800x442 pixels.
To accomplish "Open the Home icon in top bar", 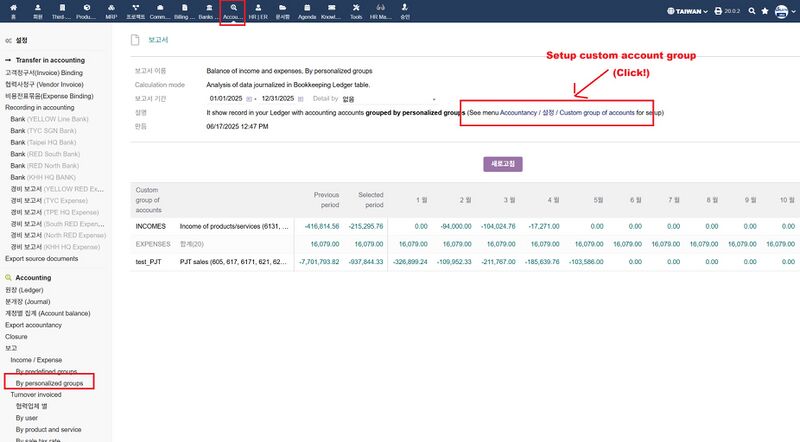I will tap(11, 11).
